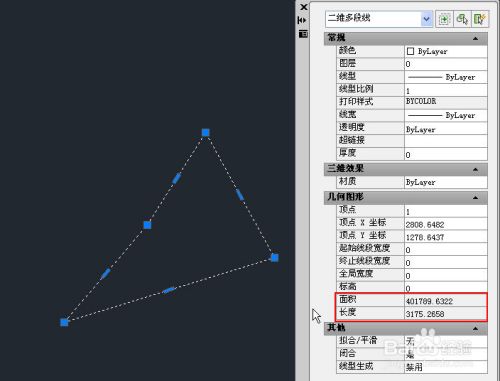Click the midpoint grip on the bottom edge
This screenshot has height=381, width=500.
[x=169, y=290]
